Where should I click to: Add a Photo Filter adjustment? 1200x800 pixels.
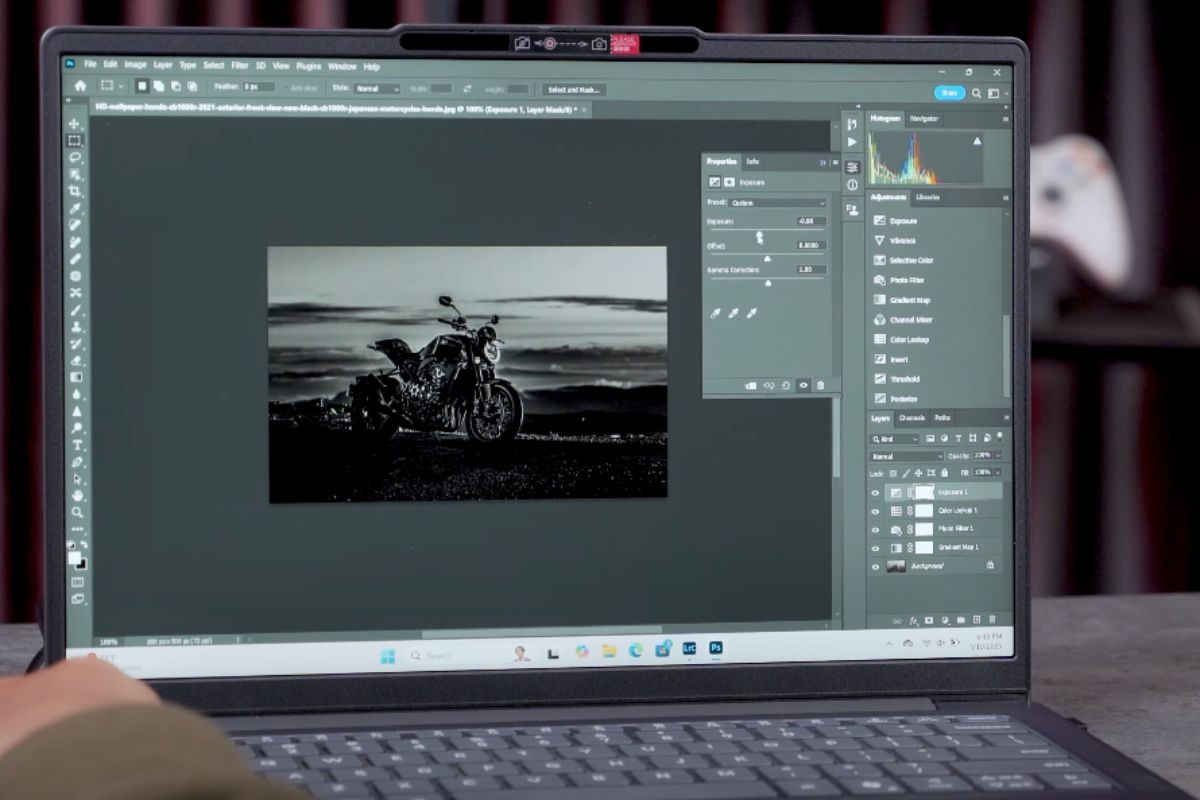point(907,280)
